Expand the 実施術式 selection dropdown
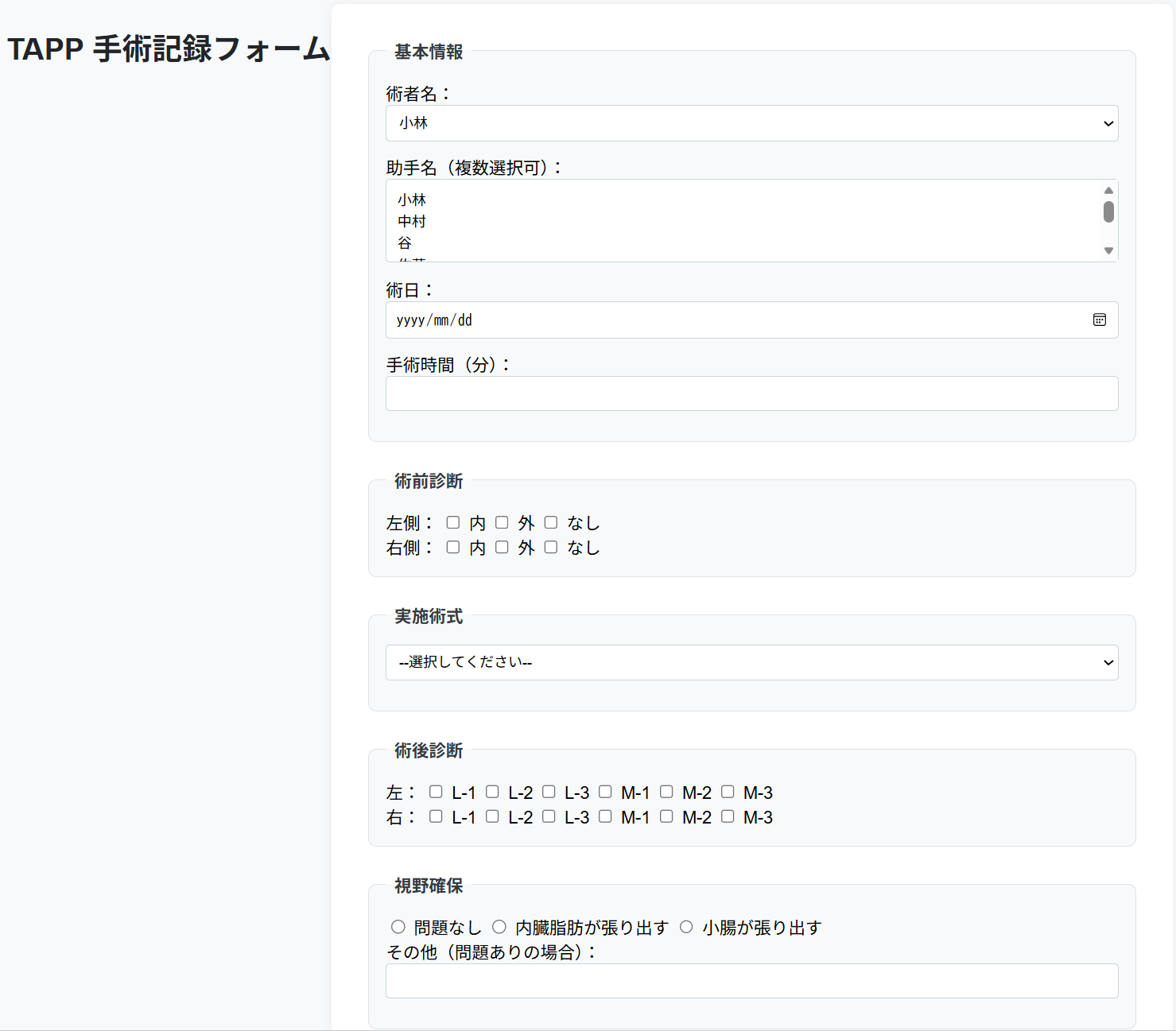 [751, 662]
